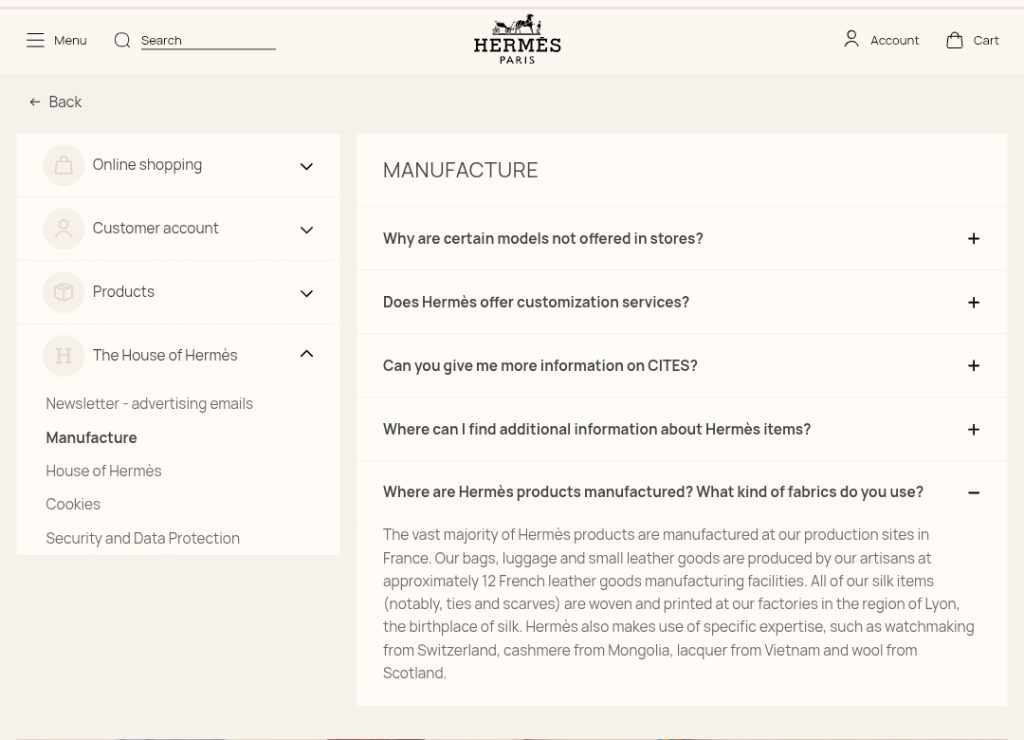The width and height of the screenshot is (1024, 740).
Task: Click the Hermès Paris logo
Action: (x=517, y=39)
